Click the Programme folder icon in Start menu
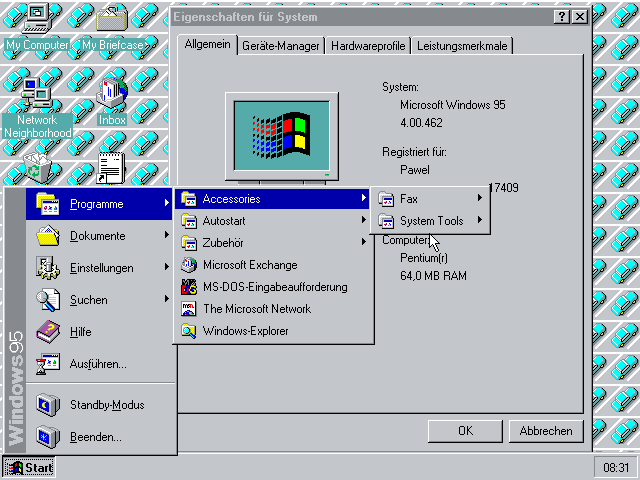 pyautogui.click(x=48, y=204)
